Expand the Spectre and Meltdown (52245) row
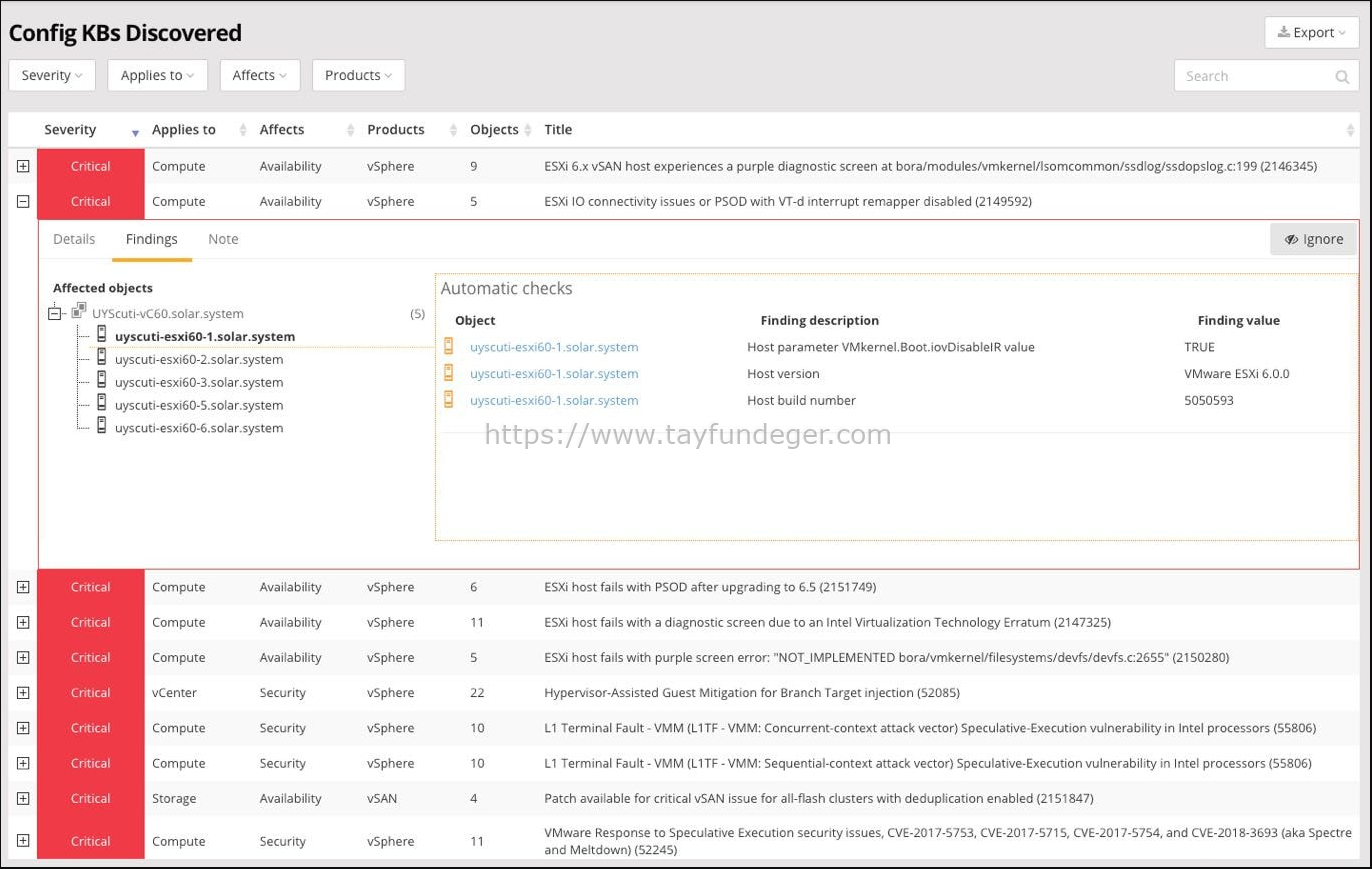This screenshot has height=869, width=1372. pos(23,841)
